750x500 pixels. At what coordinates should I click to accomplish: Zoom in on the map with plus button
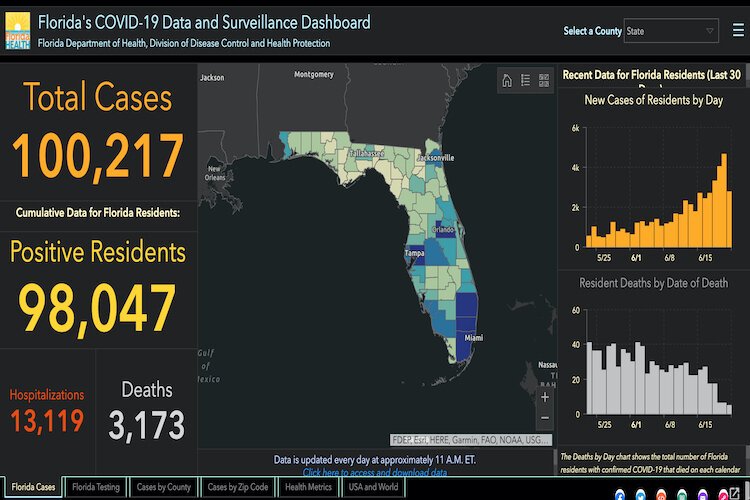(545, 397)
